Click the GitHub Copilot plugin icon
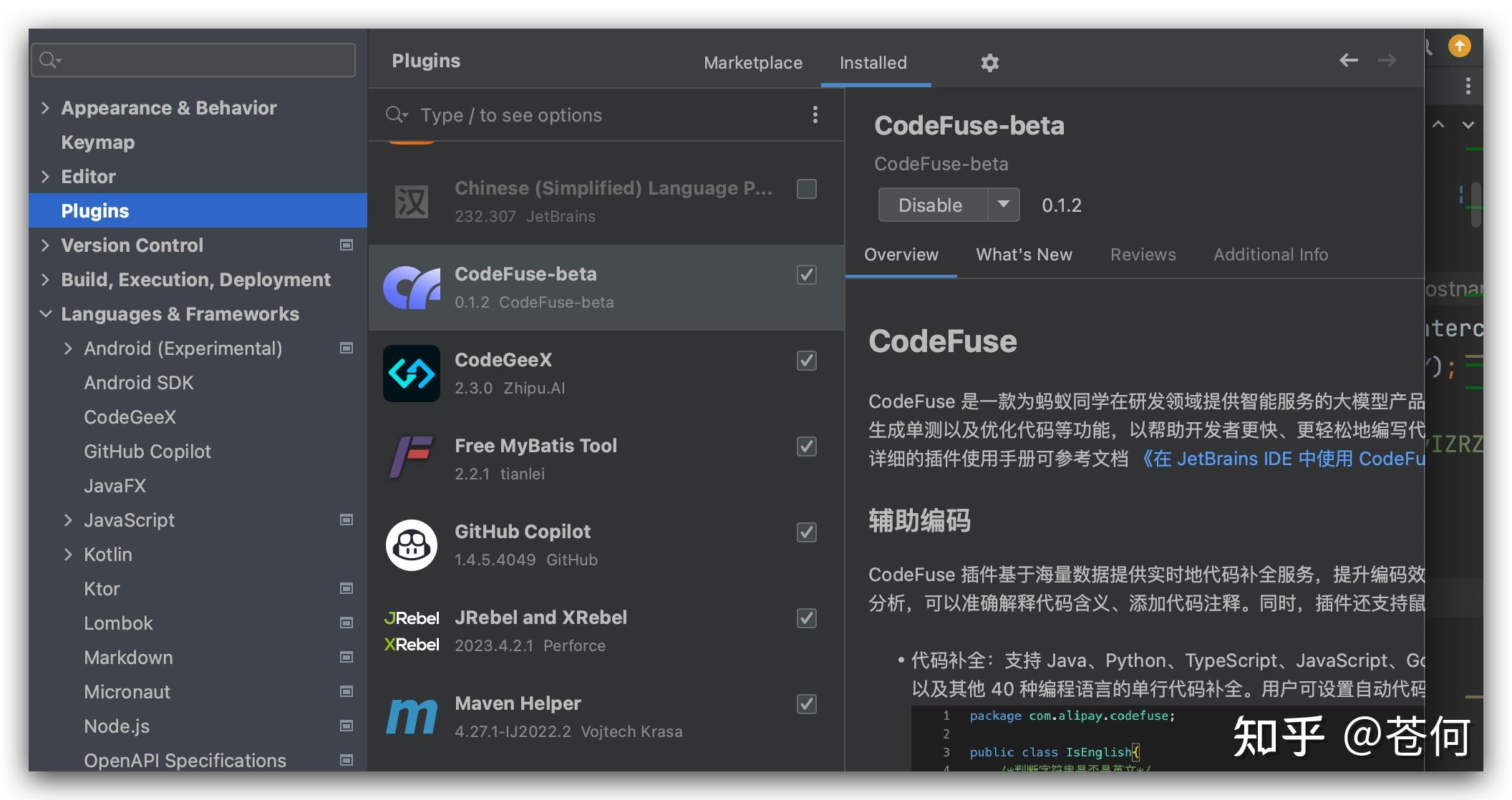 pyautogui.click(x=412, y=545)
